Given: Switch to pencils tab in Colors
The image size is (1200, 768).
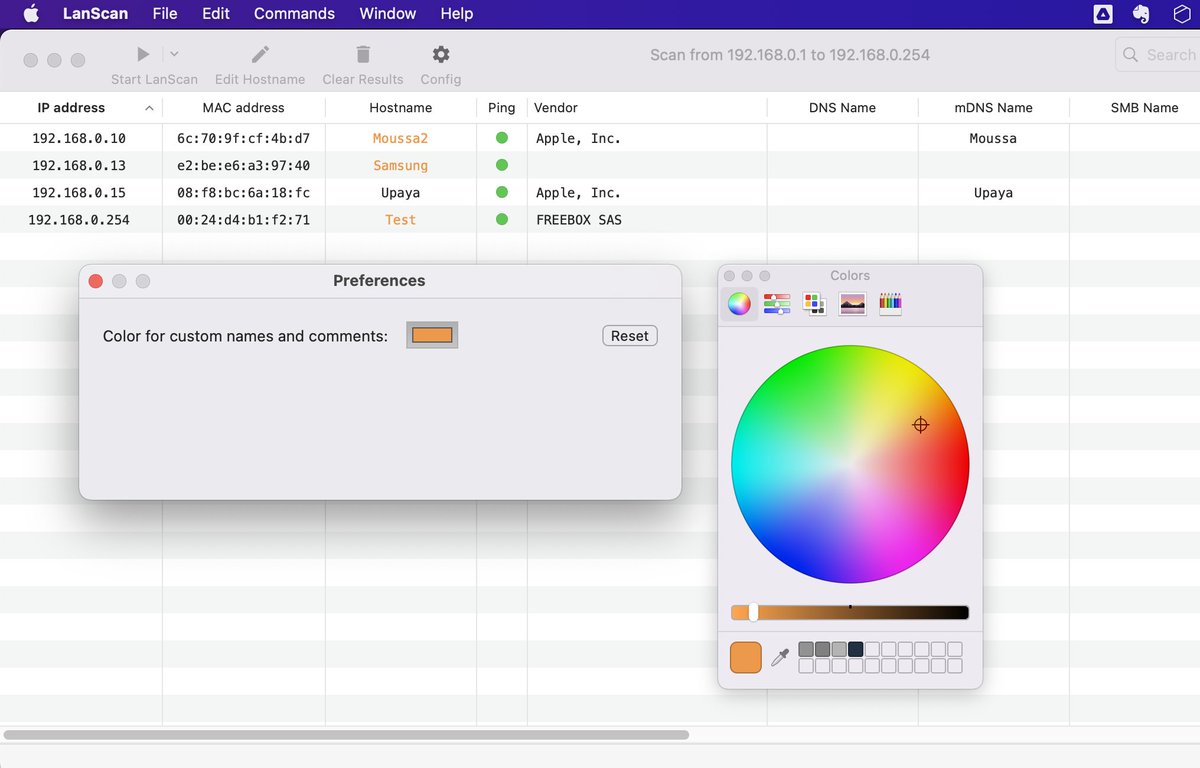Looking at the screenshot, I should coord(890,304).
